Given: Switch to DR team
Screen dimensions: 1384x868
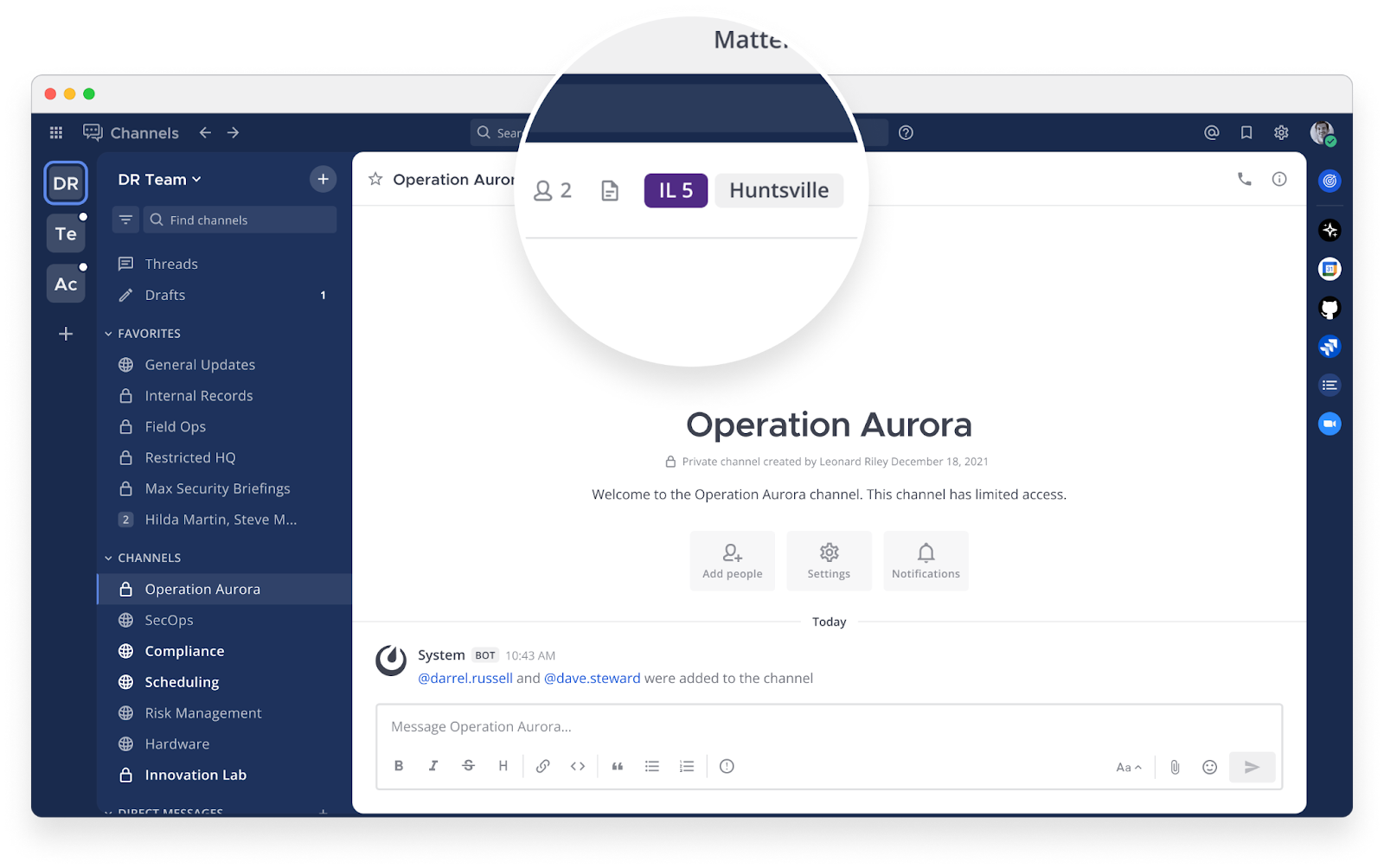Looking at the screenshot, I should pos(66,183).
